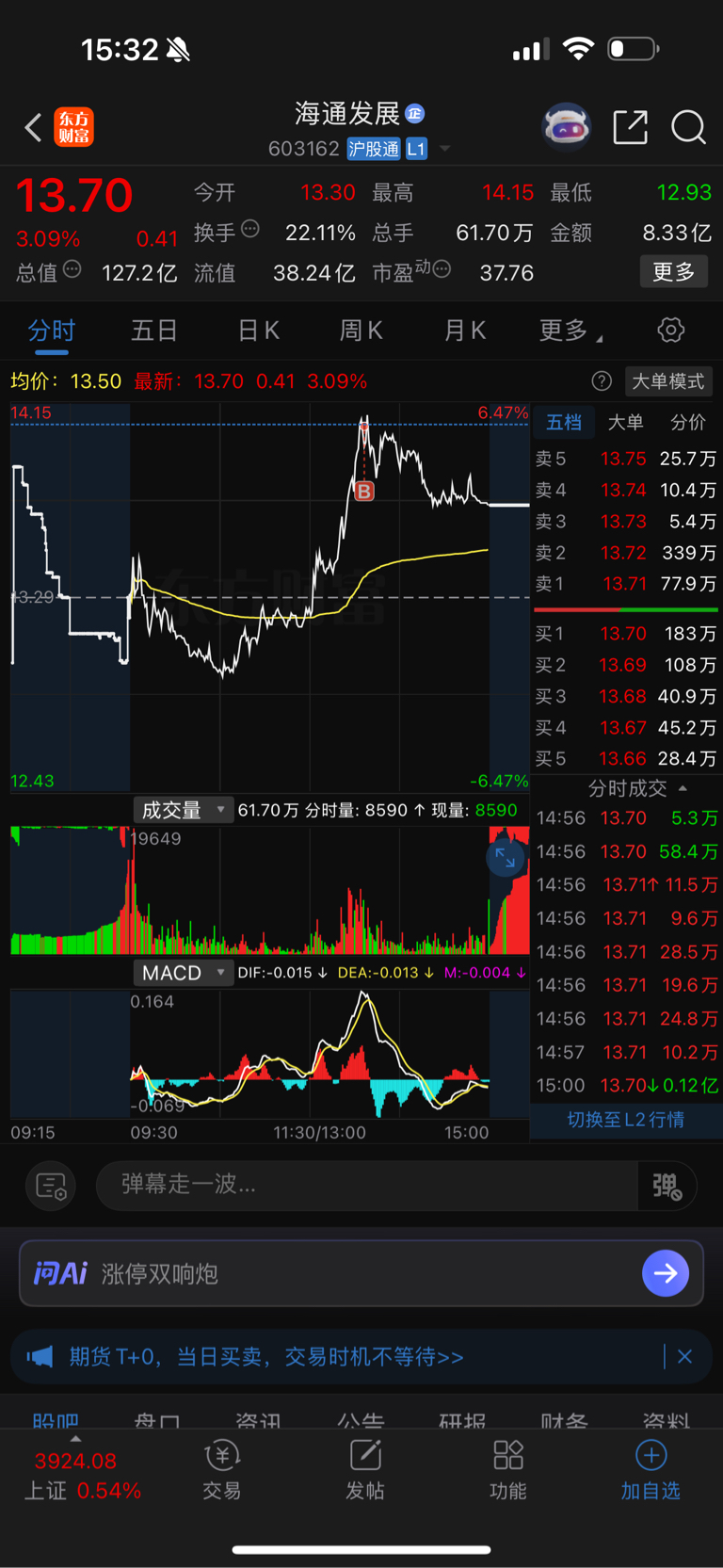Expand the dropdown under the stock code
The height and width of the screenshot is (1568, 723).
[x=445, y=149]
